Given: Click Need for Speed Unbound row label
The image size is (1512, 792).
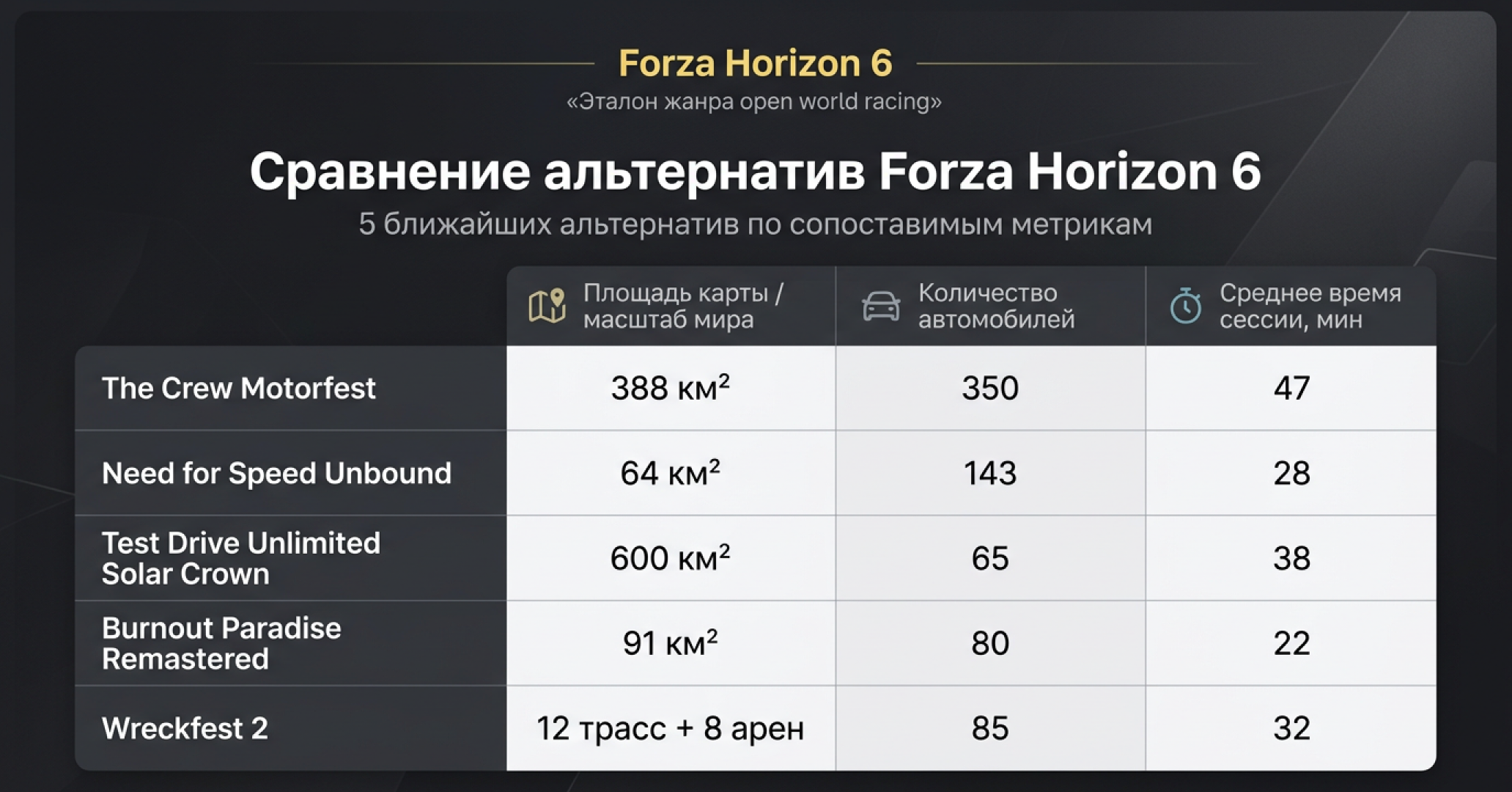Looking at the screenshot, I should click(x=276, y=473).
